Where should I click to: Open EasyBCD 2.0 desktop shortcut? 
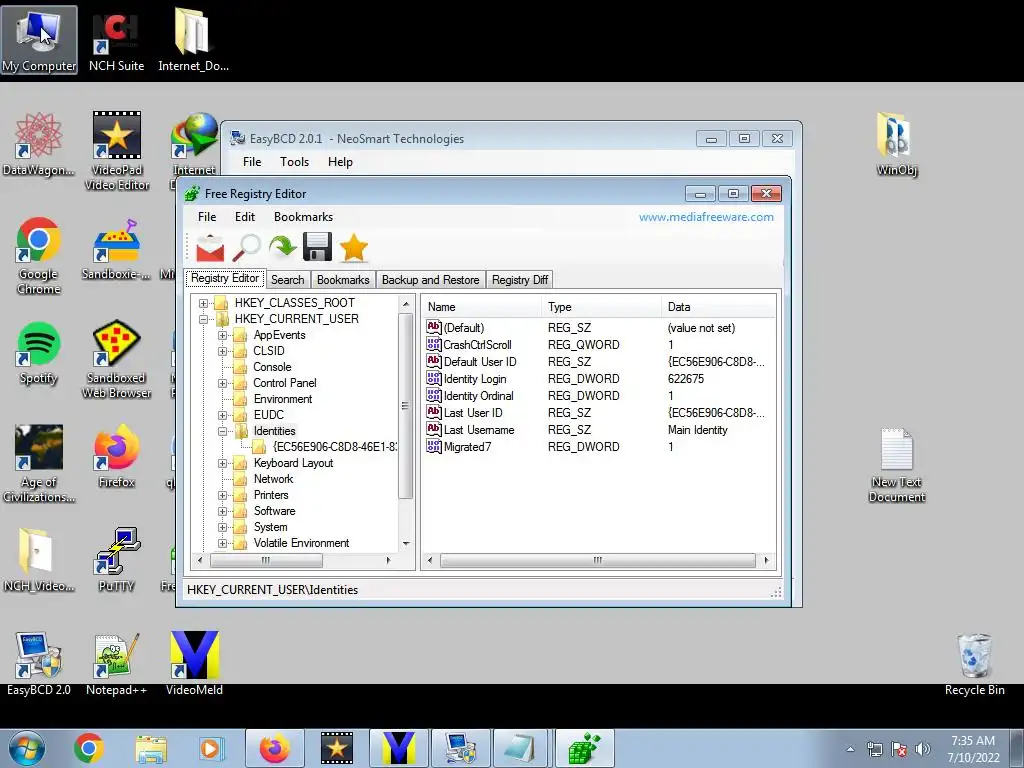click(39, 664)
